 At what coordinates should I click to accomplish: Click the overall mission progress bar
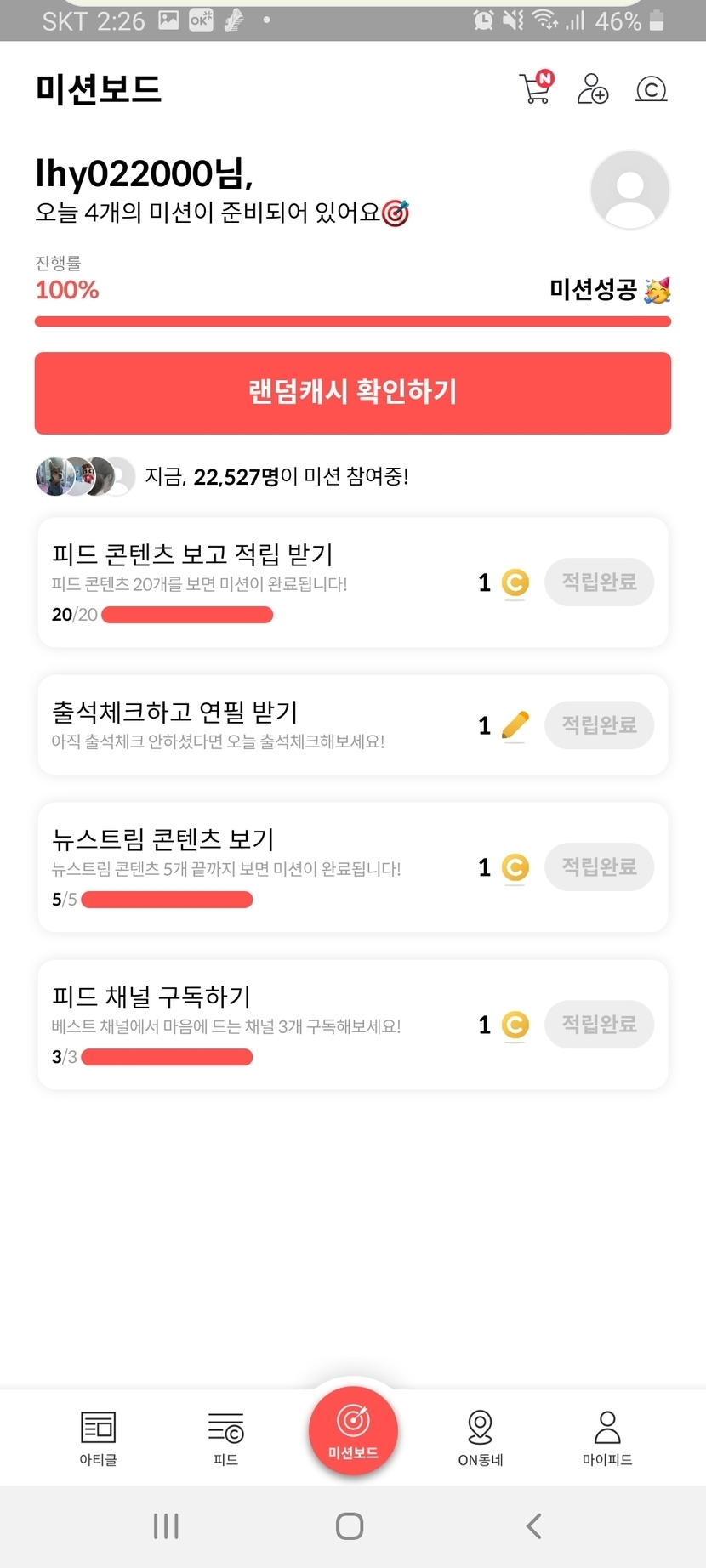pyautogui.click(x=353, y=321)
